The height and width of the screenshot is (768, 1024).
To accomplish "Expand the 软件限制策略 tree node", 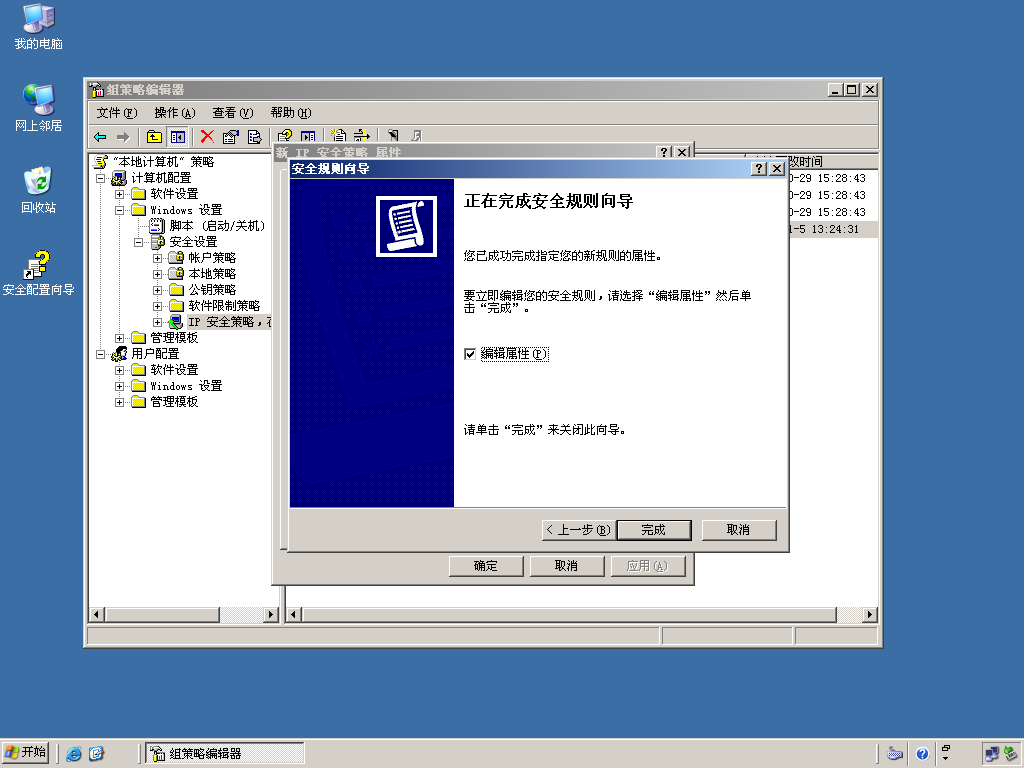I will [x=157, y=306].
